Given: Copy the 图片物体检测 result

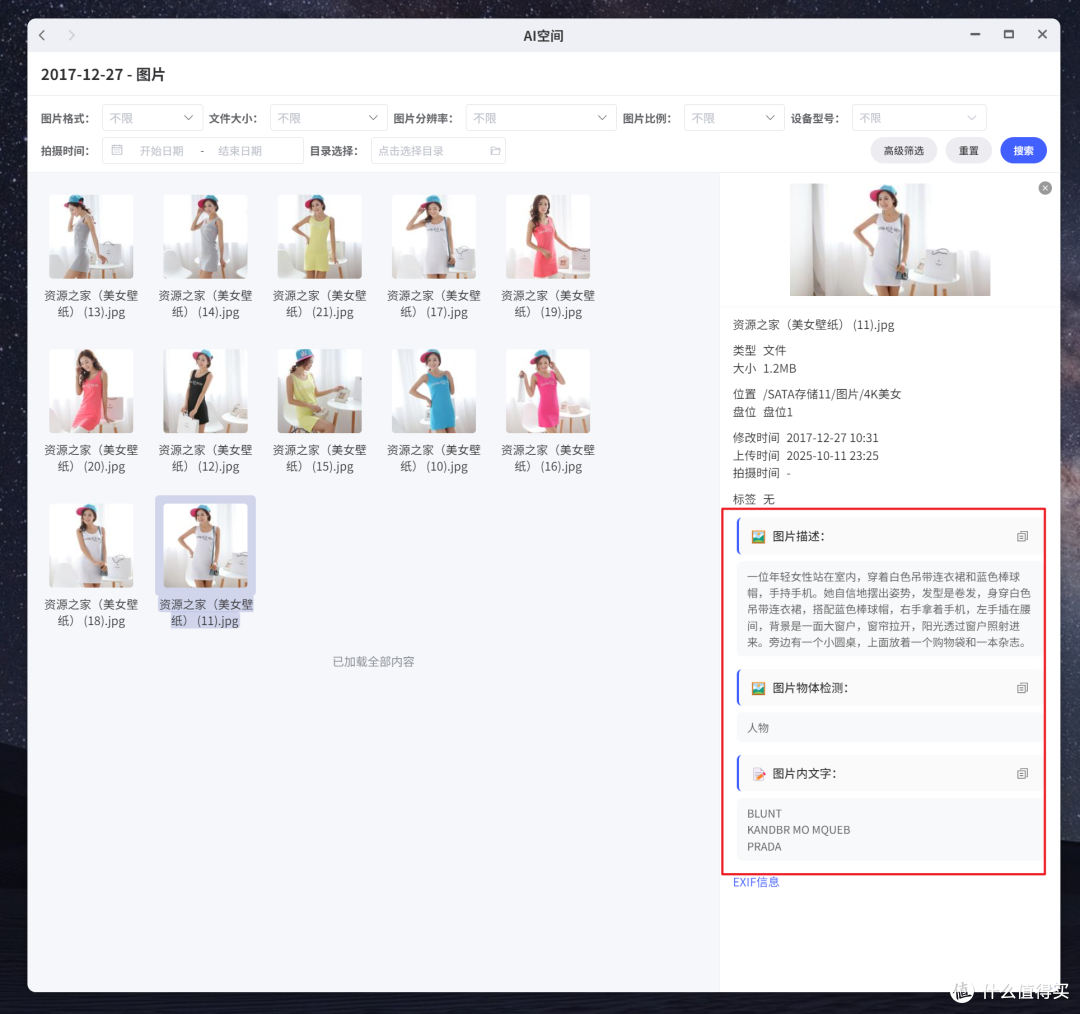Looking at the screenshot, I should tap(1022, 688).
